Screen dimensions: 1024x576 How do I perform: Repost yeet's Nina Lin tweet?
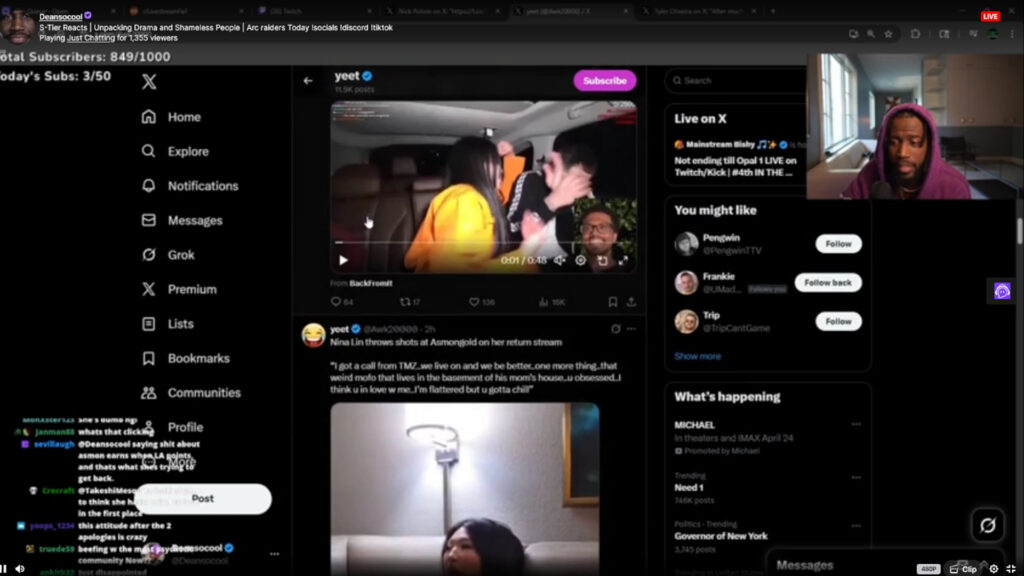tap(405, 299)
